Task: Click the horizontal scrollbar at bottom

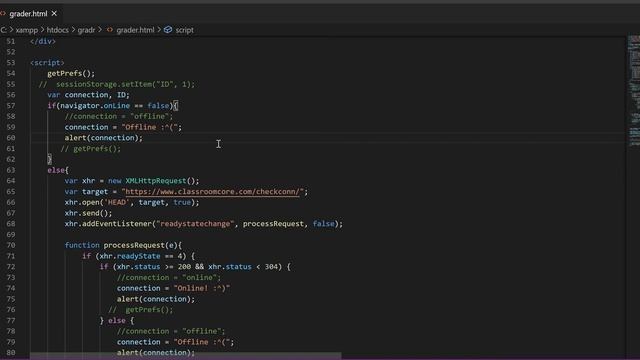Action: pyautogui.click(x=186, y=356)
